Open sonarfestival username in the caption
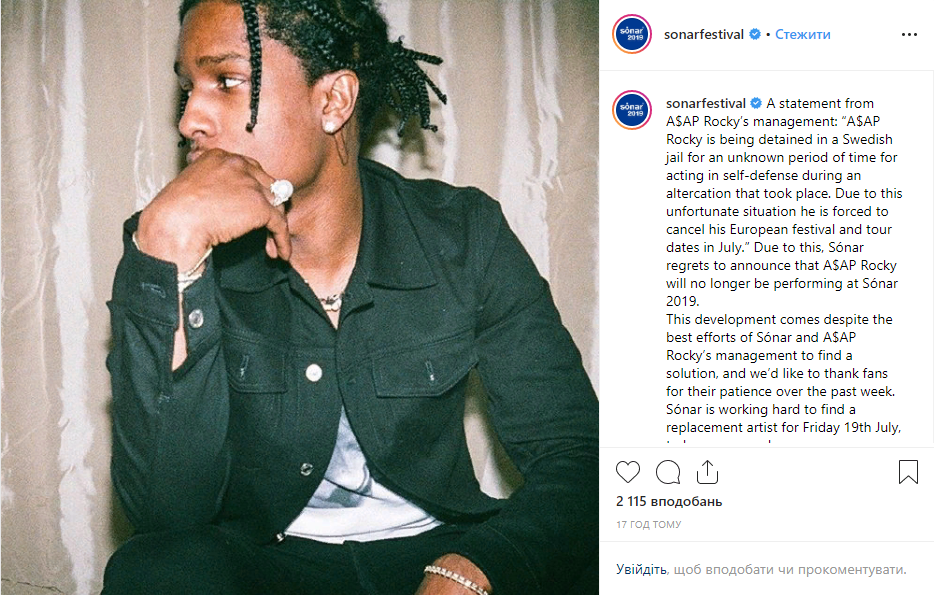934x595 pixels. [705, 103]
